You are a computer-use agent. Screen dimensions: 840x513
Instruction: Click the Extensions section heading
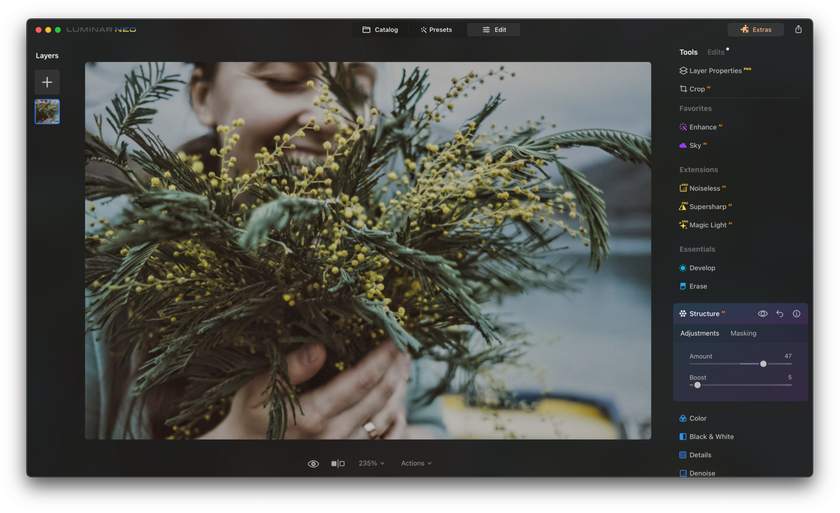click(x=699, y=169)
